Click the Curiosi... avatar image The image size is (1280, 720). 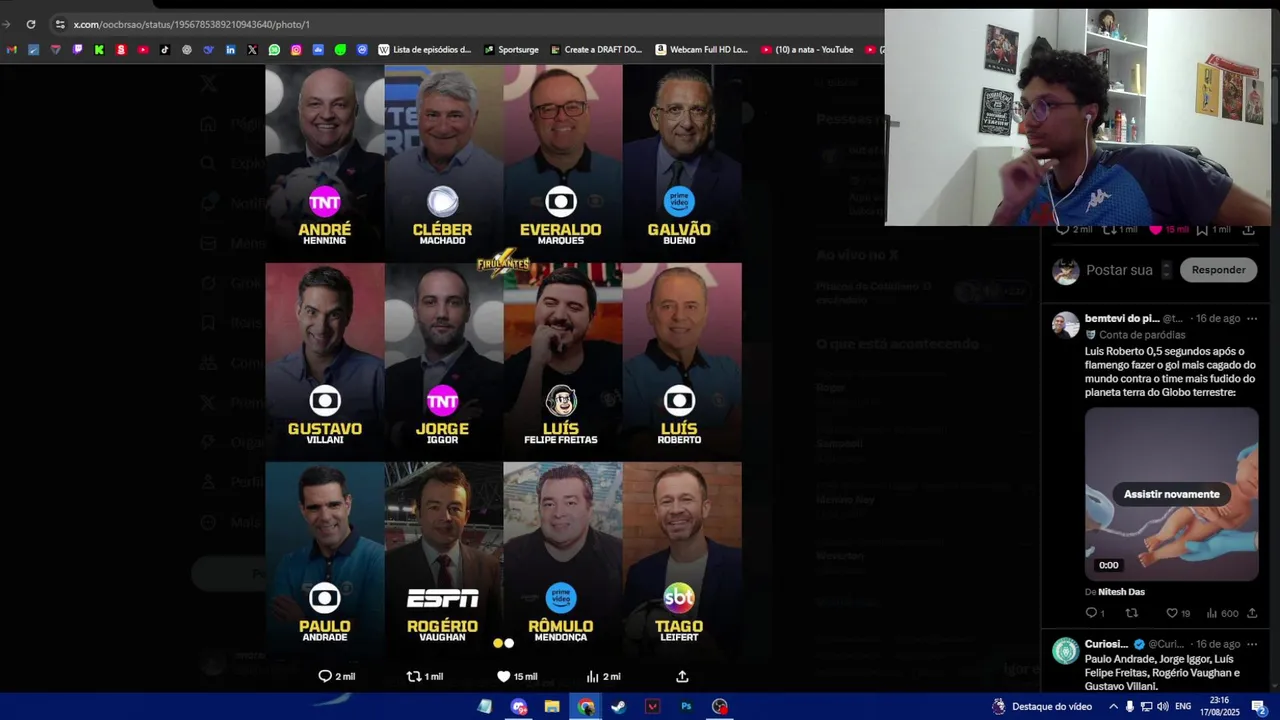1066,651
